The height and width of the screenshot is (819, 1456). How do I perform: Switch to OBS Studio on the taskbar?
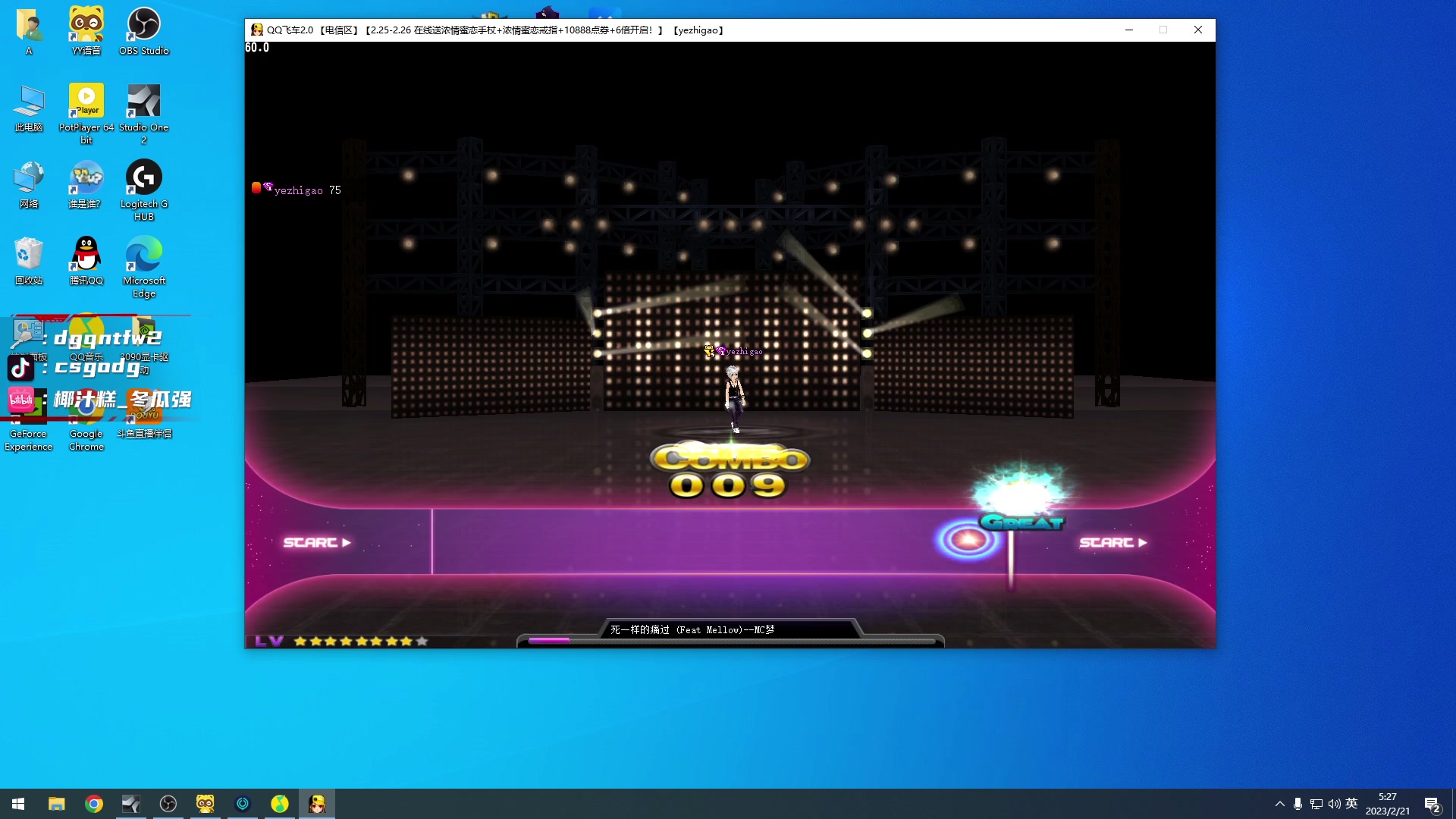coord(168,804)
